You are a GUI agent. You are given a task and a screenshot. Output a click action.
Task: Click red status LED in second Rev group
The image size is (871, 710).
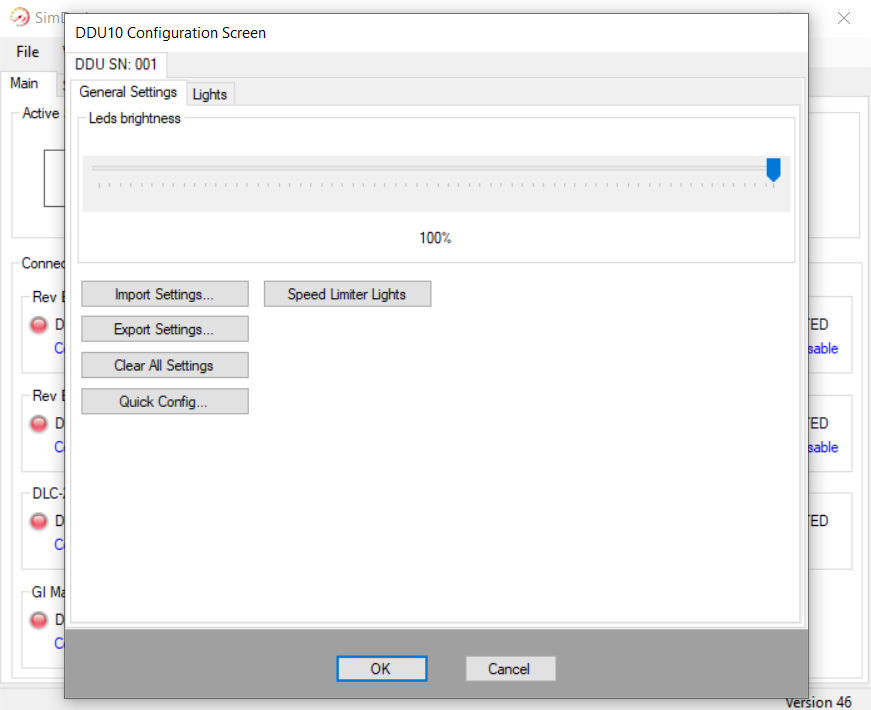[x=39, y=423]
